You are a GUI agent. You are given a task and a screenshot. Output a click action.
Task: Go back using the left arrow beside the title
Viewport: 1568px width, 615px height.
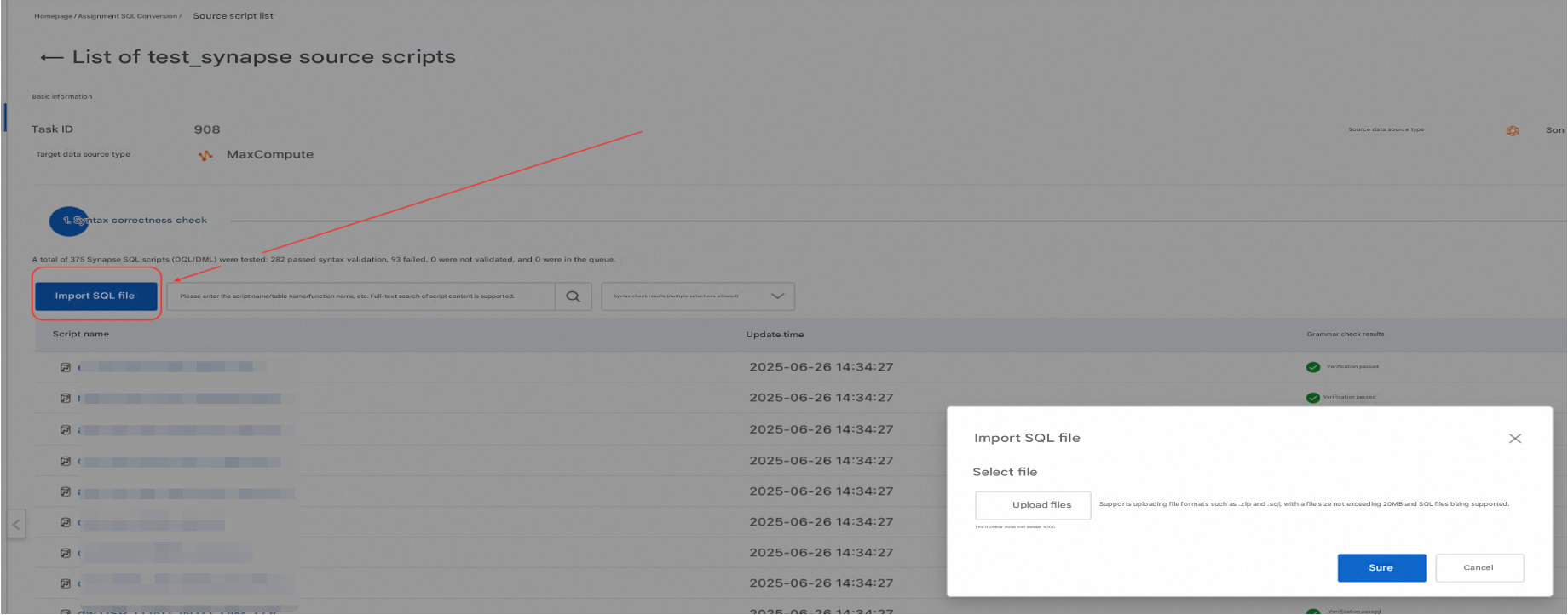(x=51, y=58)
